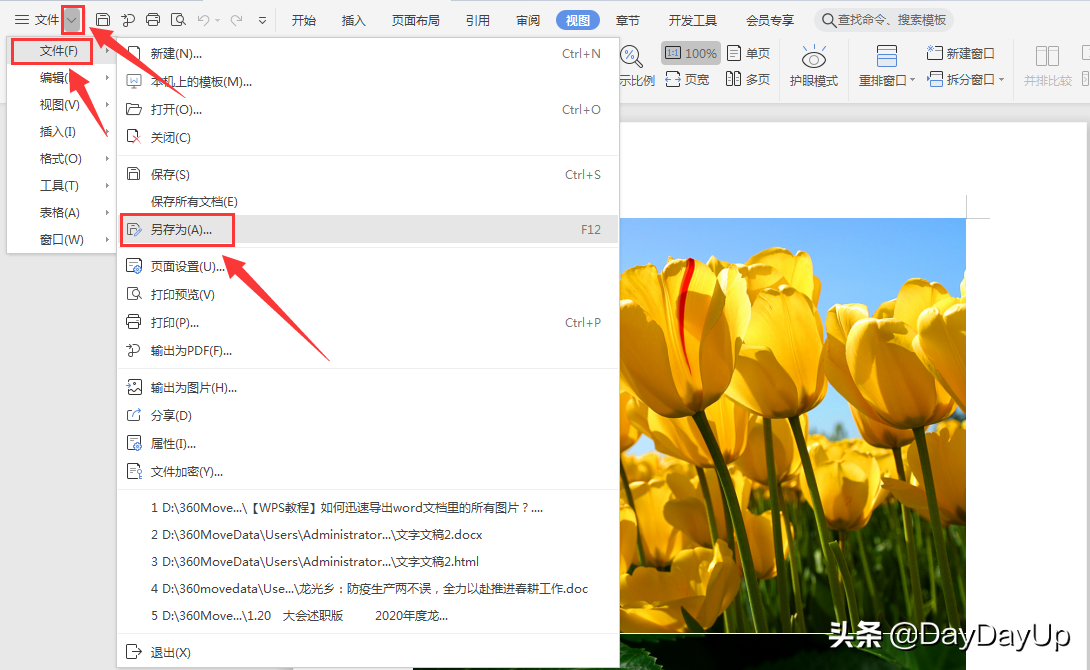
Task: Switch to single page (单页) view
Action: (748, 54)
